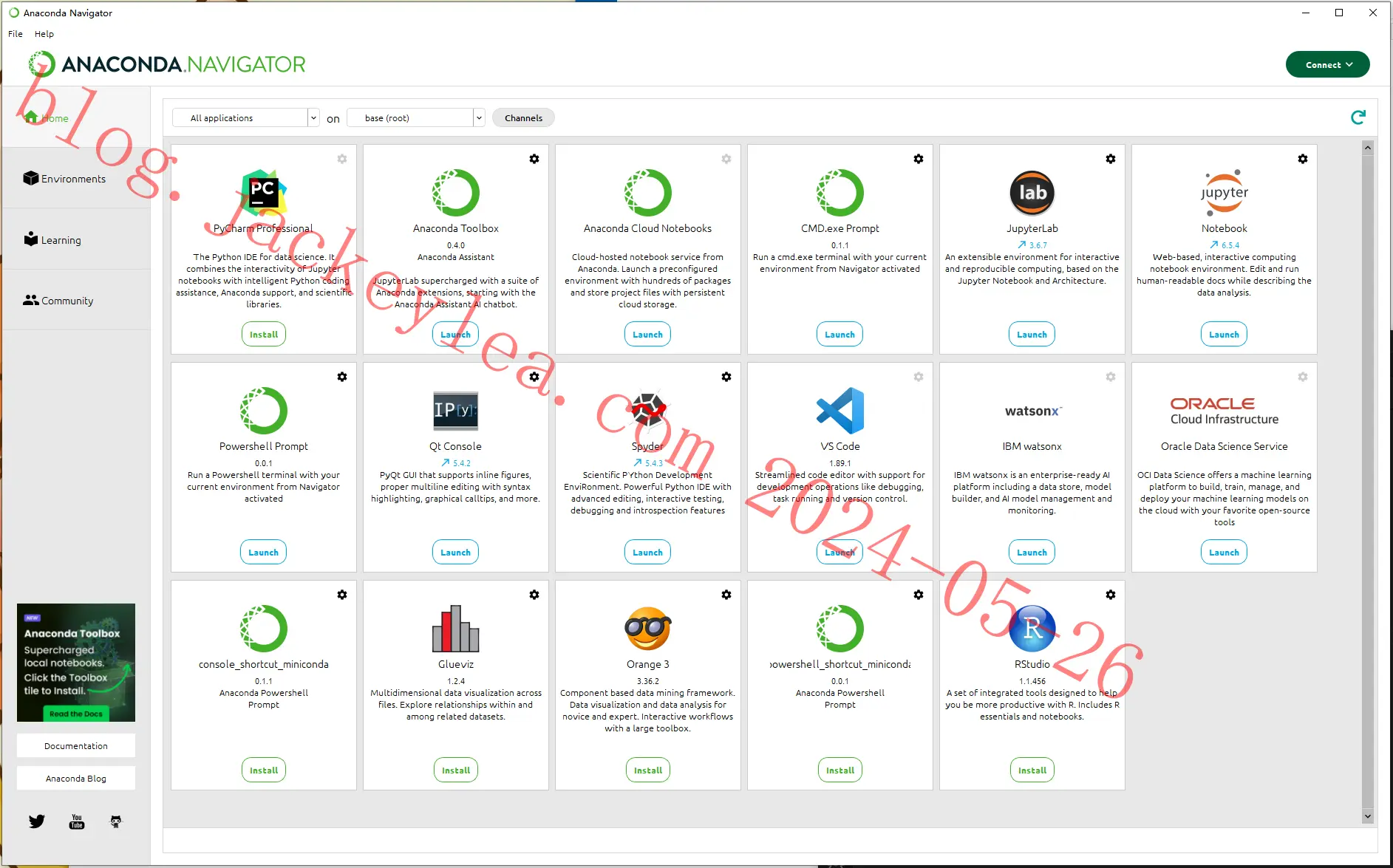
Task: Open settings gear on PyCharm Professional tile
Action: pos(342,159)
